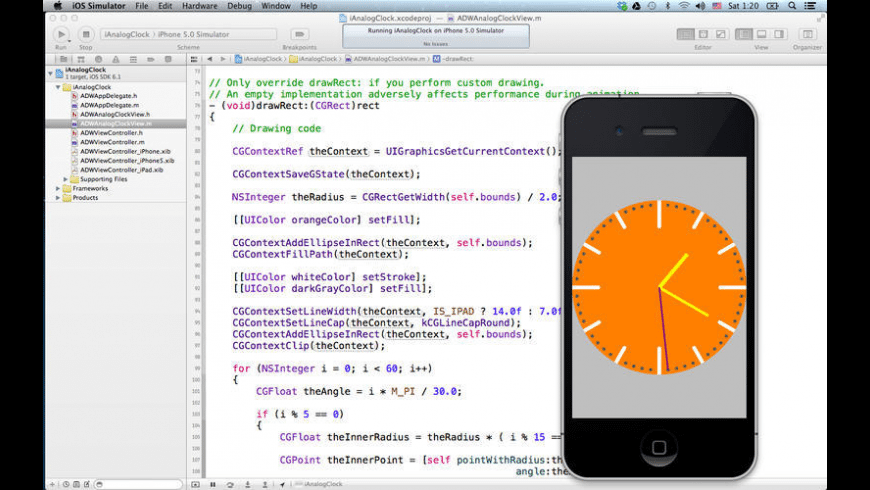870x490 pixels.
Task: Show the Debug navigator
Action: tap(133, 59)
